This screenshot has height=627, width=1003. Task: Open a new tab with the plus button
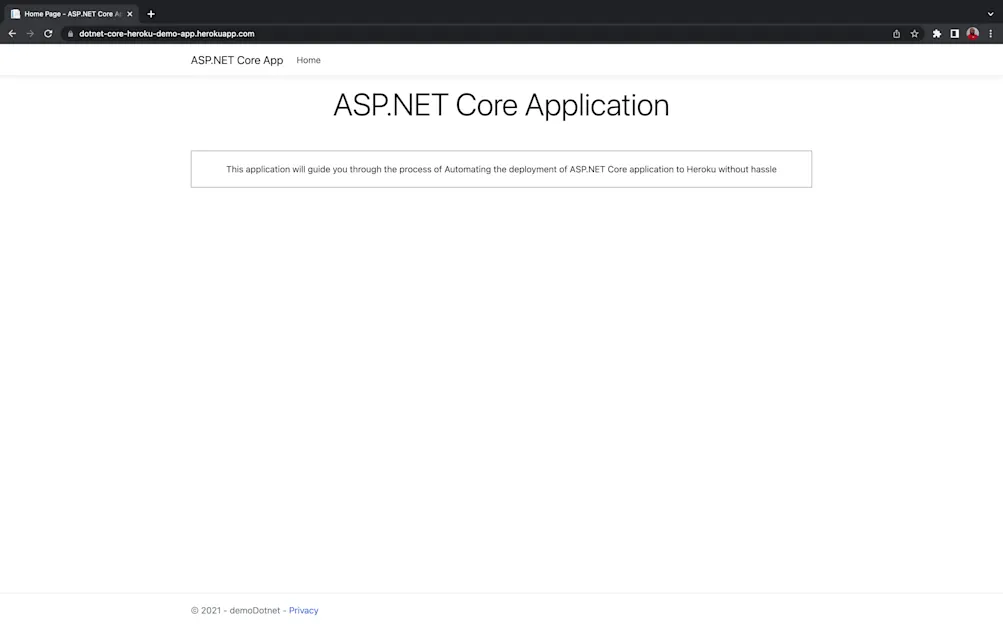click(x=150, y=13)
